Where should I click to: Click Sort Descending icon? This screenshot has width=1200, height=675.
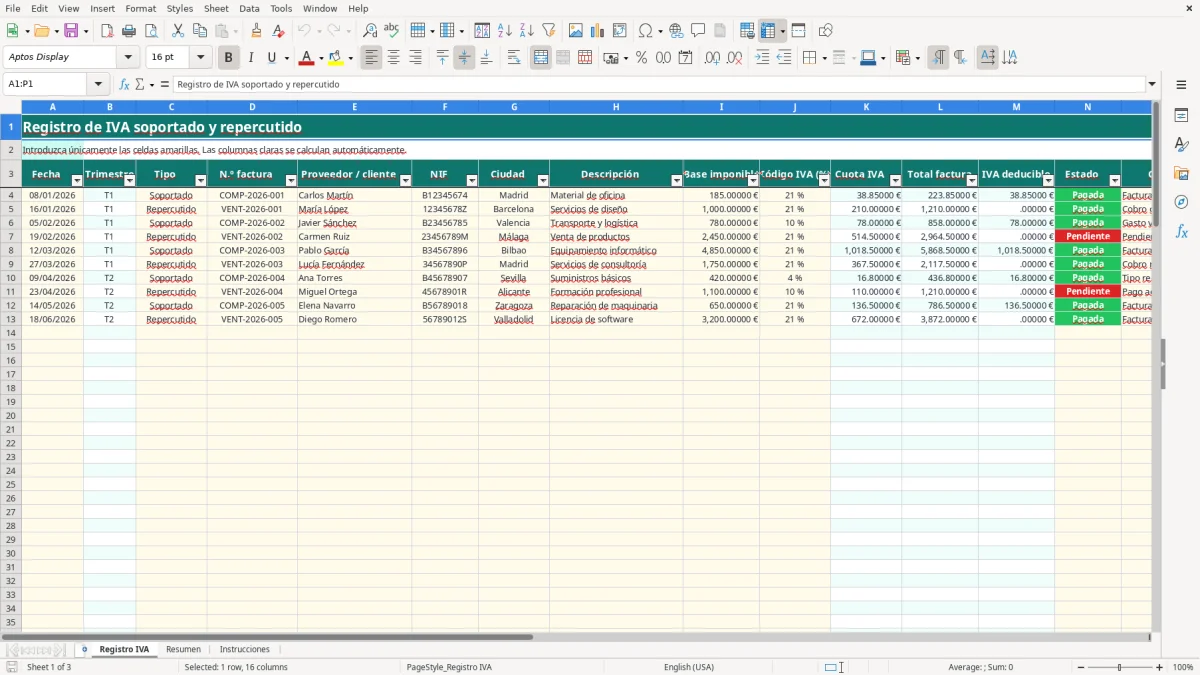(527, 31)
